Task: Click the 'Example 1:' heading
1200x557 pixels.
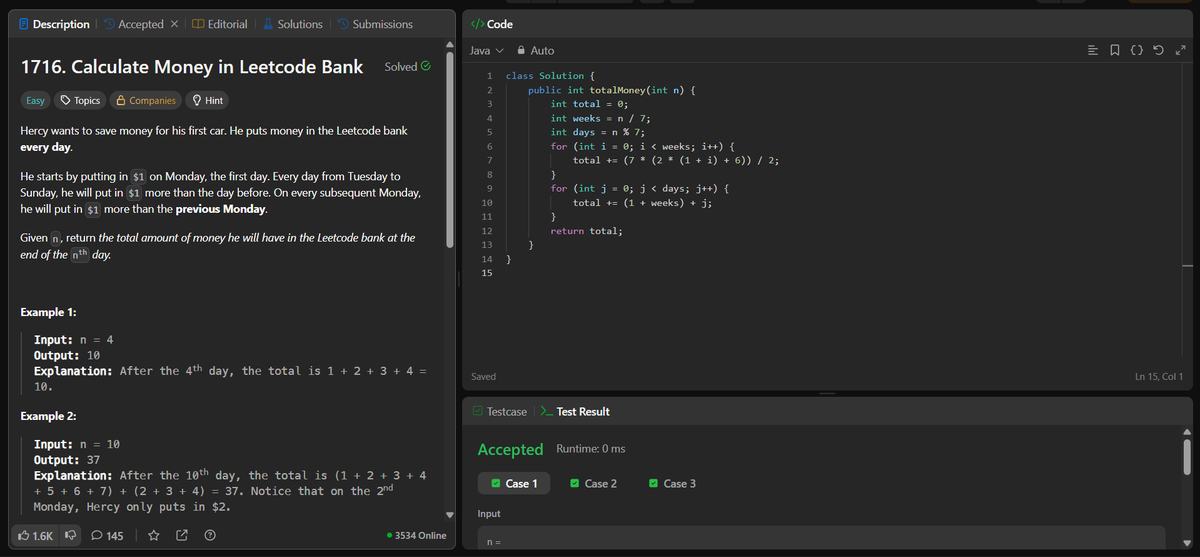Action: click(x=49, y=312)
